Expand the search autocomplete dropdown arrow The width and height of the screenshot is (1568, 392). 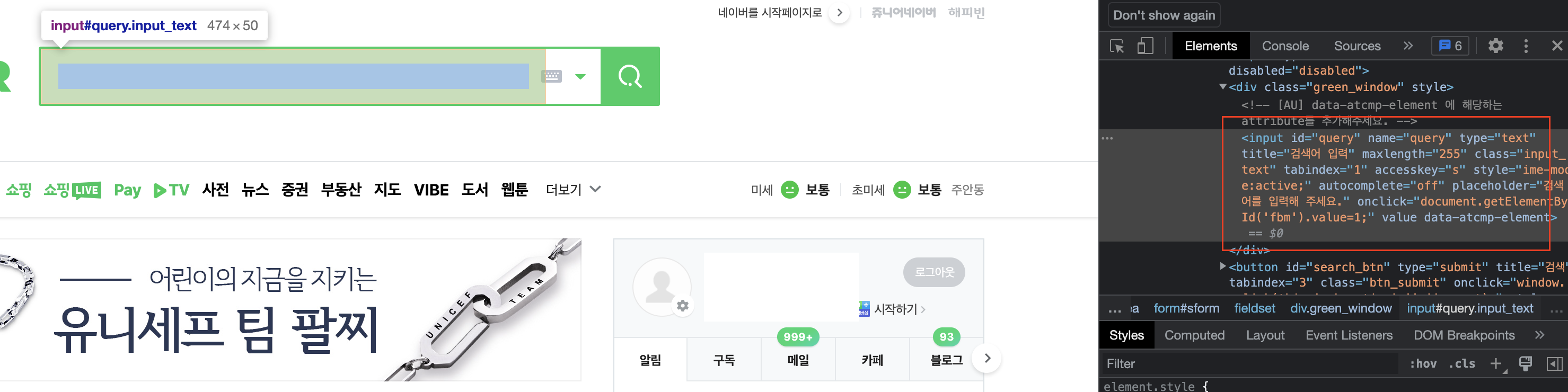[580, 77]
